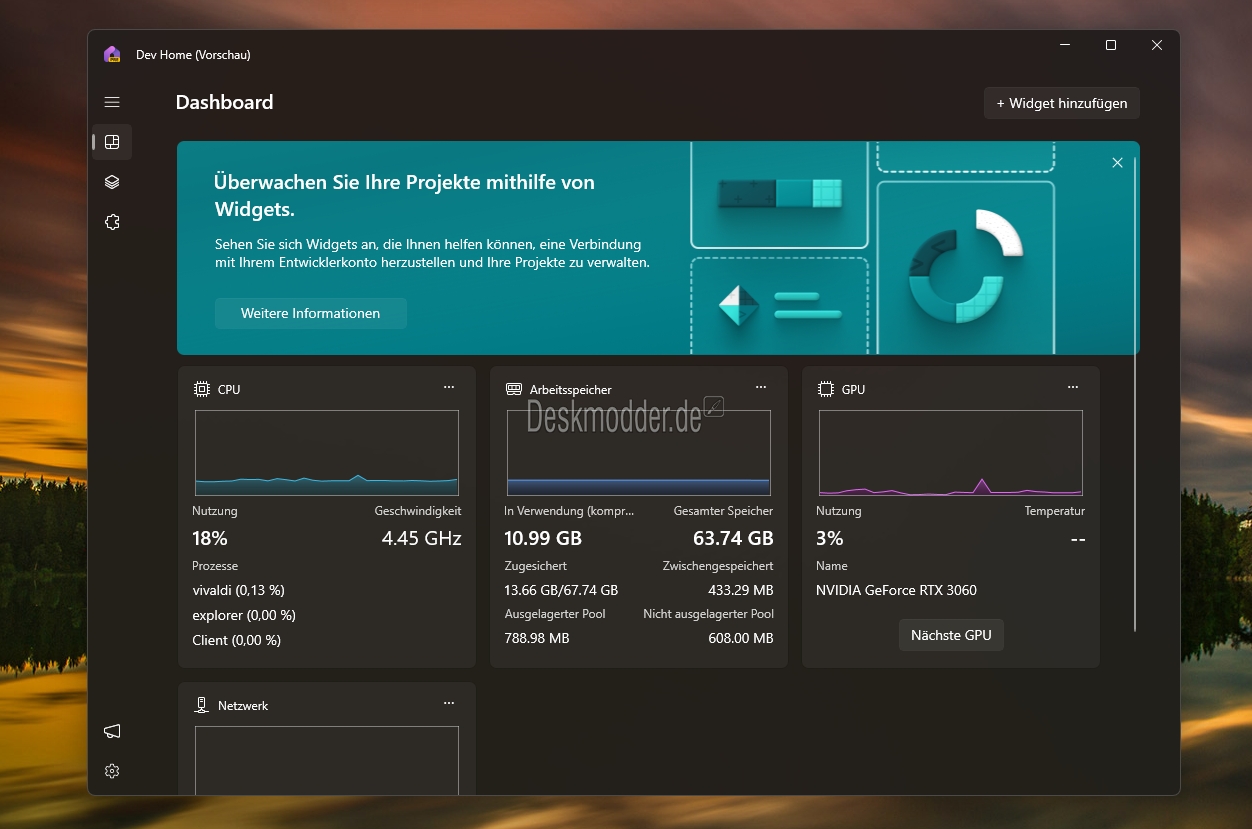
Task: Open the Extensions puzzle-piece icon
Action: click(x=112, y=222)
